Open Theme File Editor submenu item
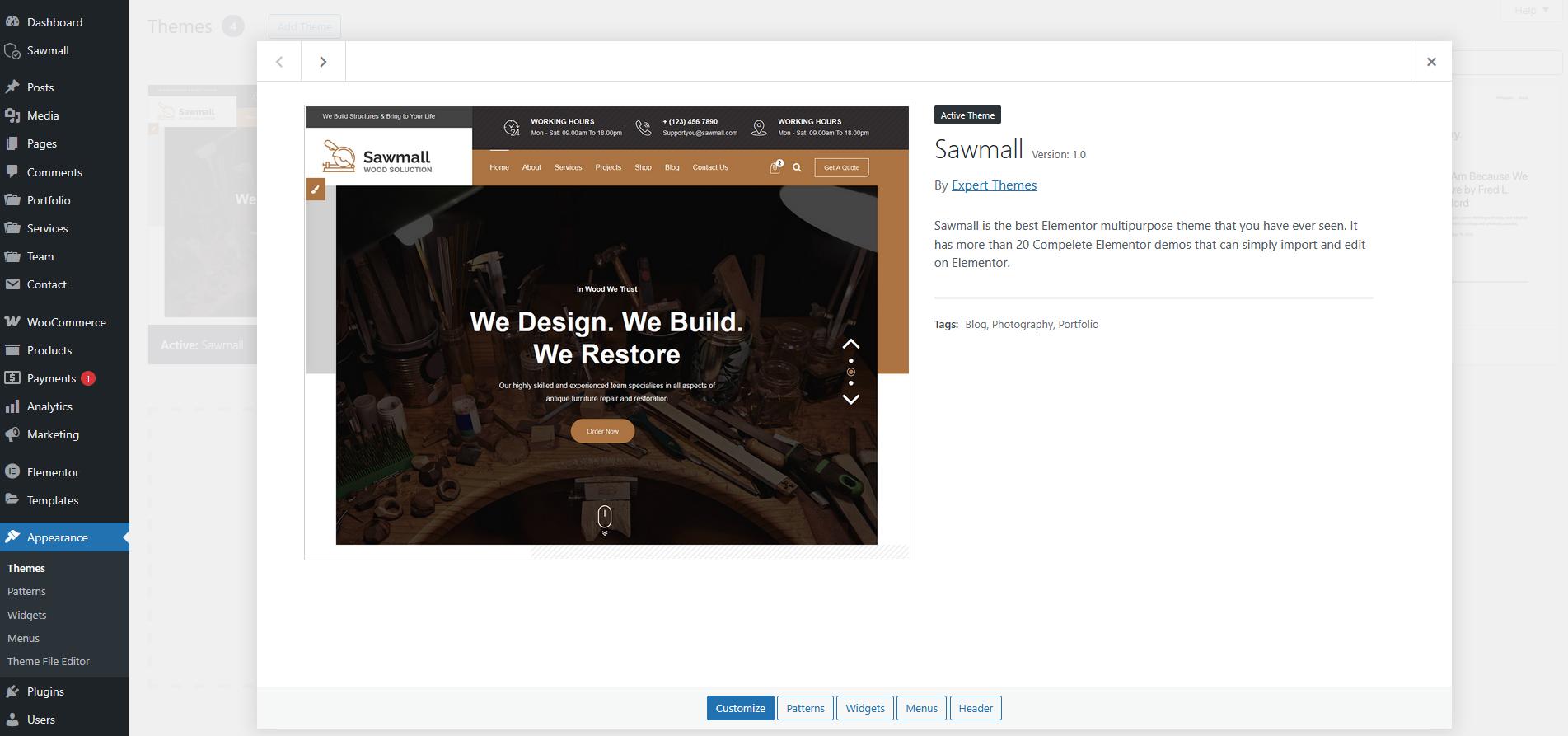Viewport: 1568px width, 736px height. click(x=49, y=661)
